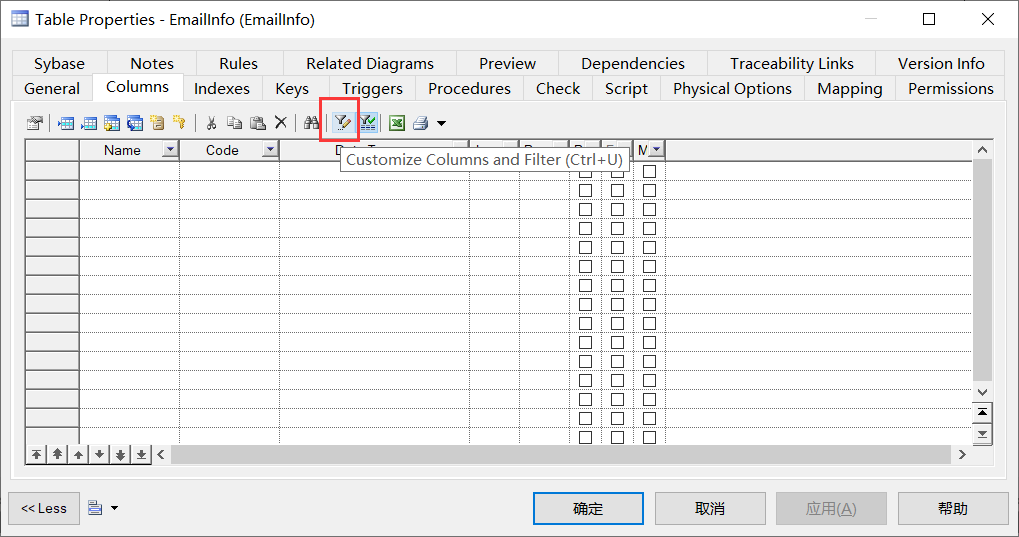Click the Copy icon in the toolbar

[x=234, y=122]
